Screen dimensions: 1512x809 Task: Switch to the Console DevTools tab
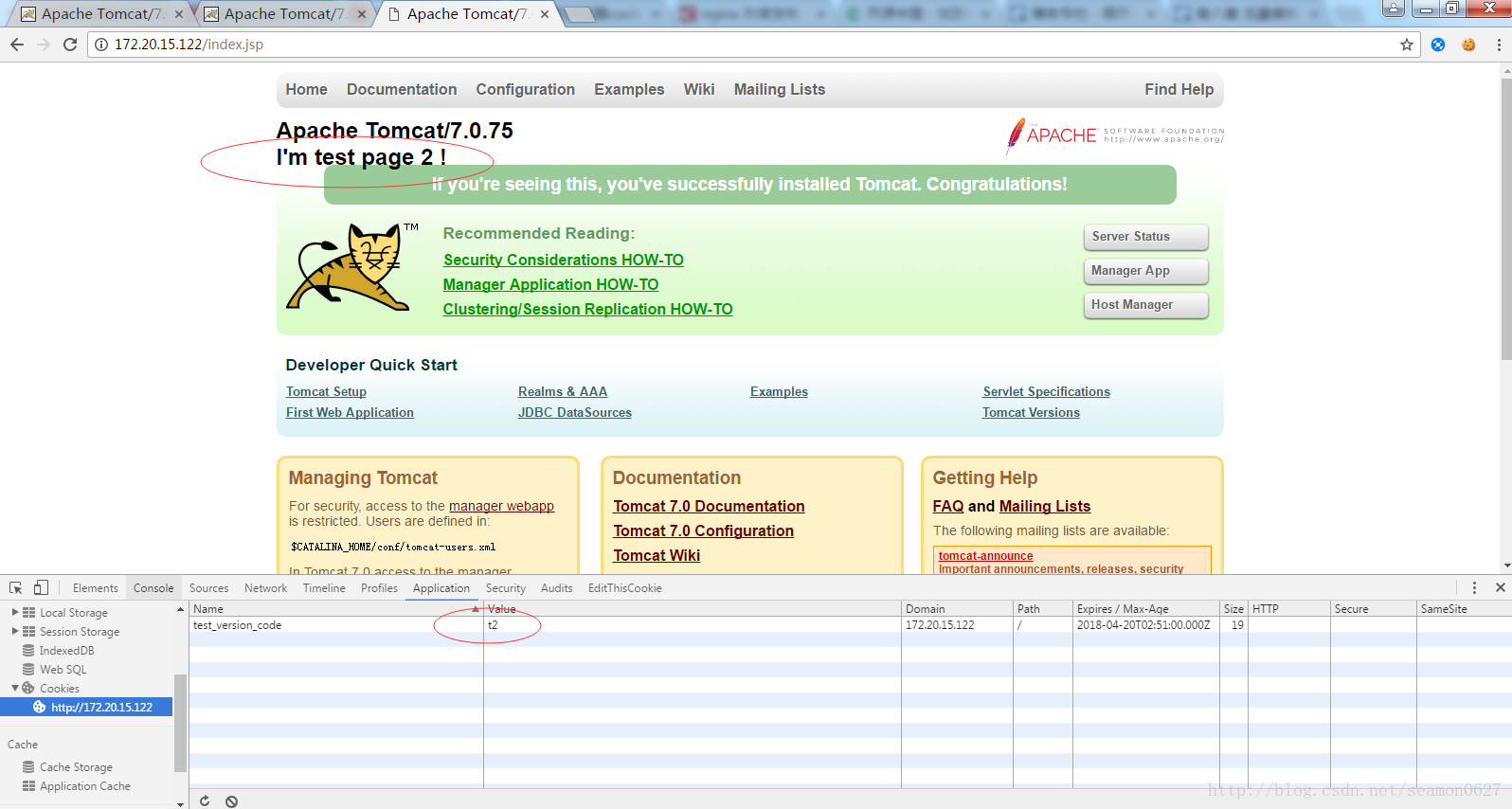153,588
